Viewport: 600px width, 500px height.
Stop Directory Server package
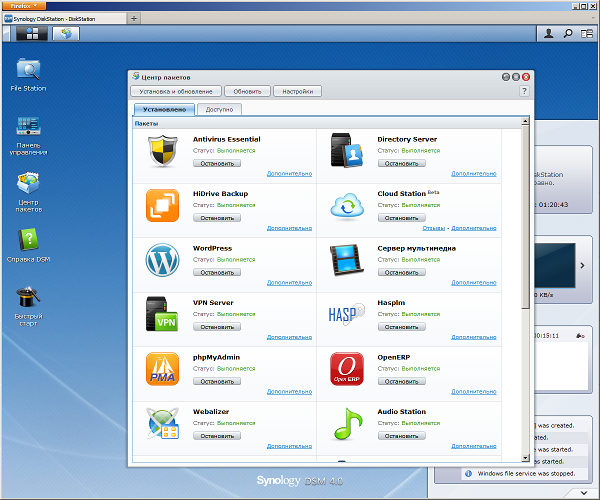(x=401, y=163)
